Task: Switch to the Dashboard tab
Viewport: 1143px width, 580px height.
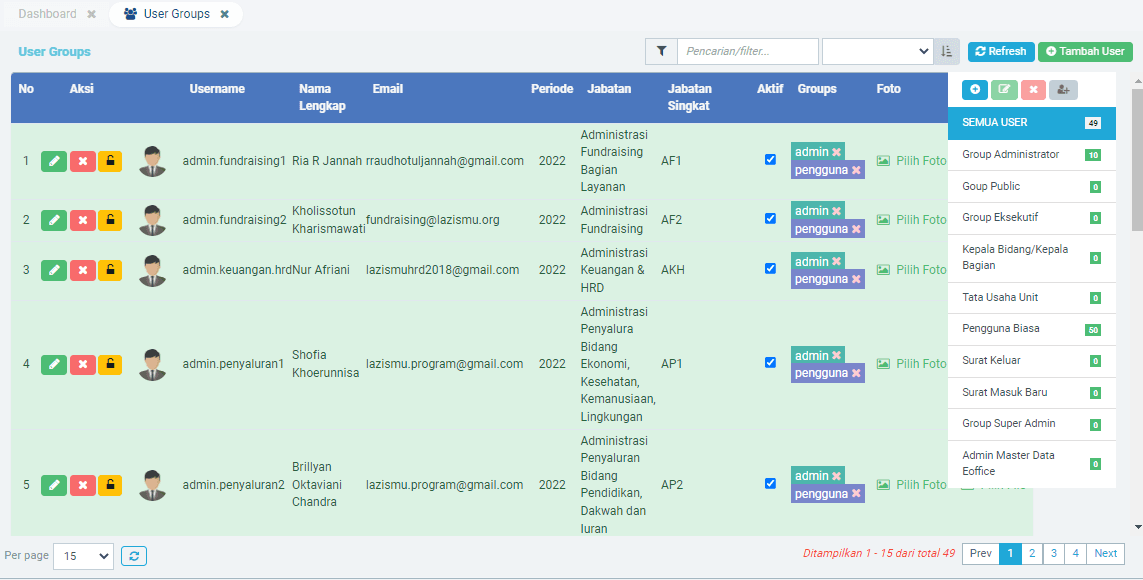Action: (47, 14)
